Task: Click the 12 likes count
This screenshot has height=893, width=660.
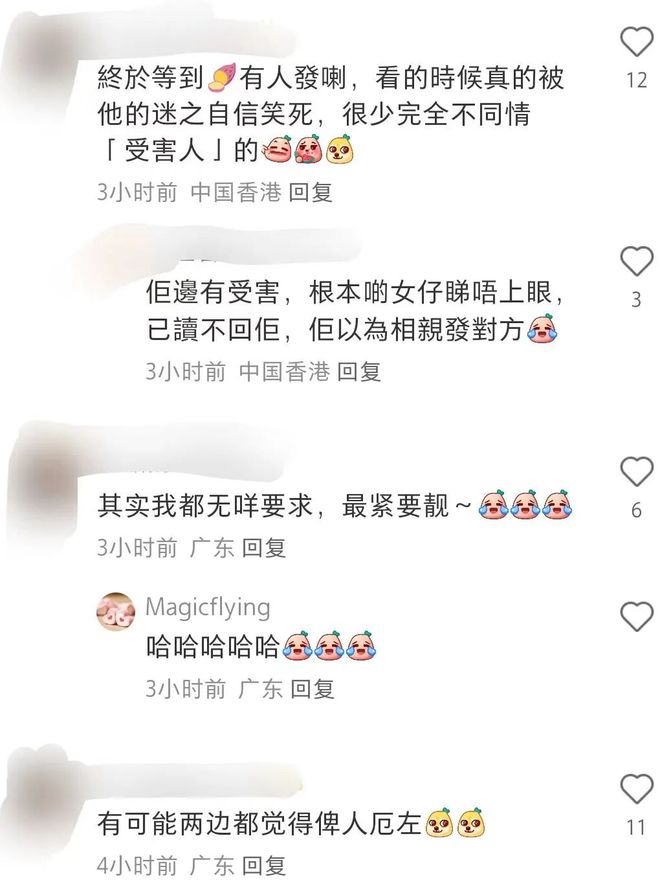Action: (637, 80)
